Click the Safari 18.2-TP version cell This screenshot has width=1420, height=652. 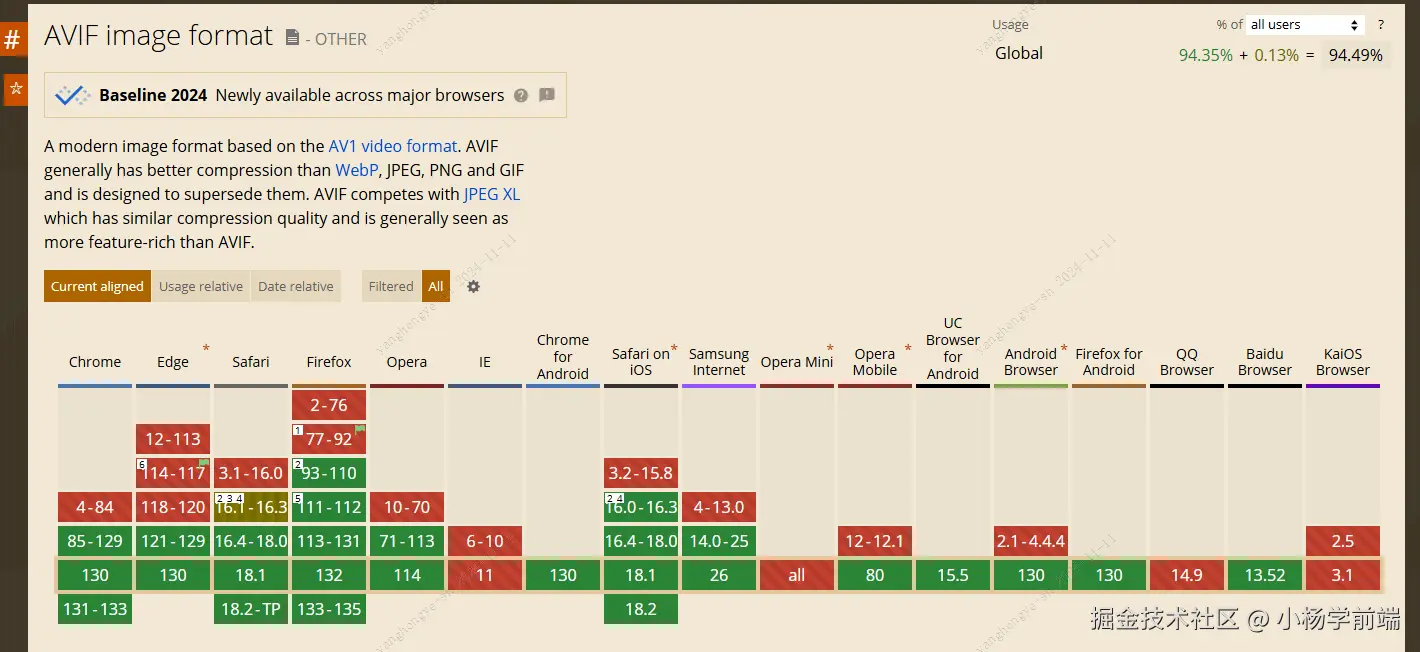coord(251,609)
